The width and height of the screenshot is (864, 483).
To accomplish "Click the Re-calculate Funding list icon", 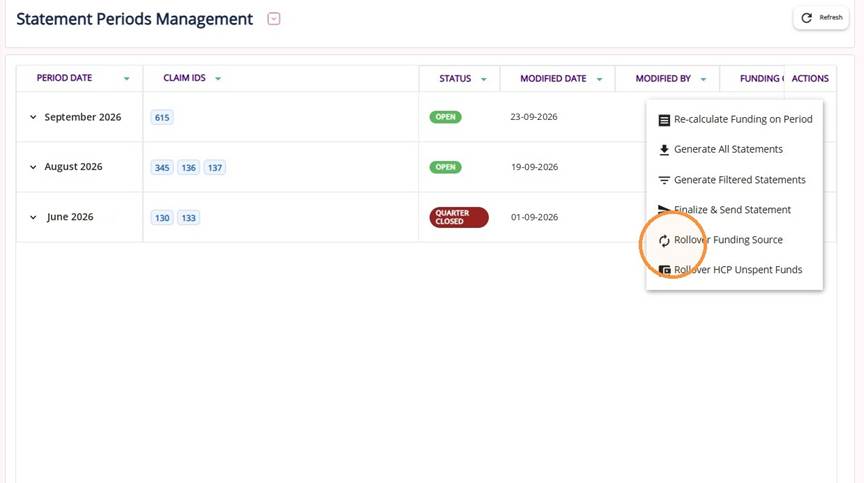I will (664, 120).
